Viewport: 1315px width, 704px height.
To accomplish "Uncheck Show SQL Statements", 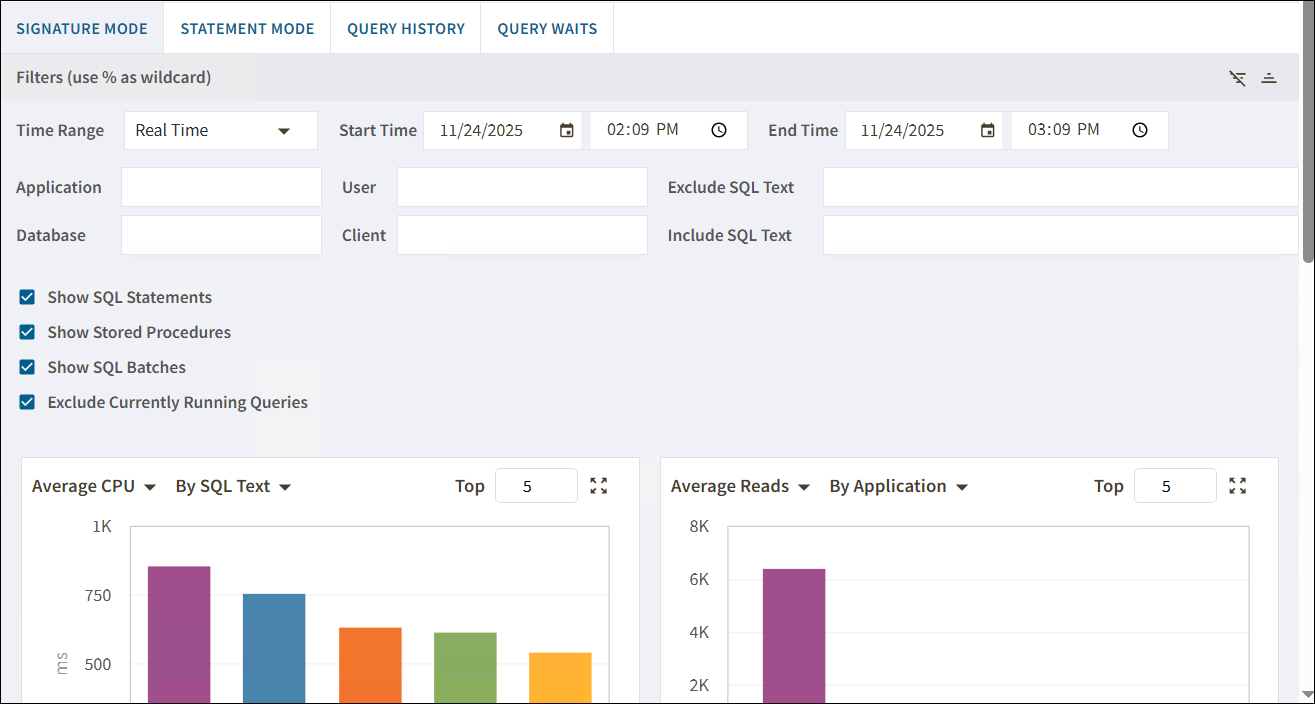I will (27, 297).
